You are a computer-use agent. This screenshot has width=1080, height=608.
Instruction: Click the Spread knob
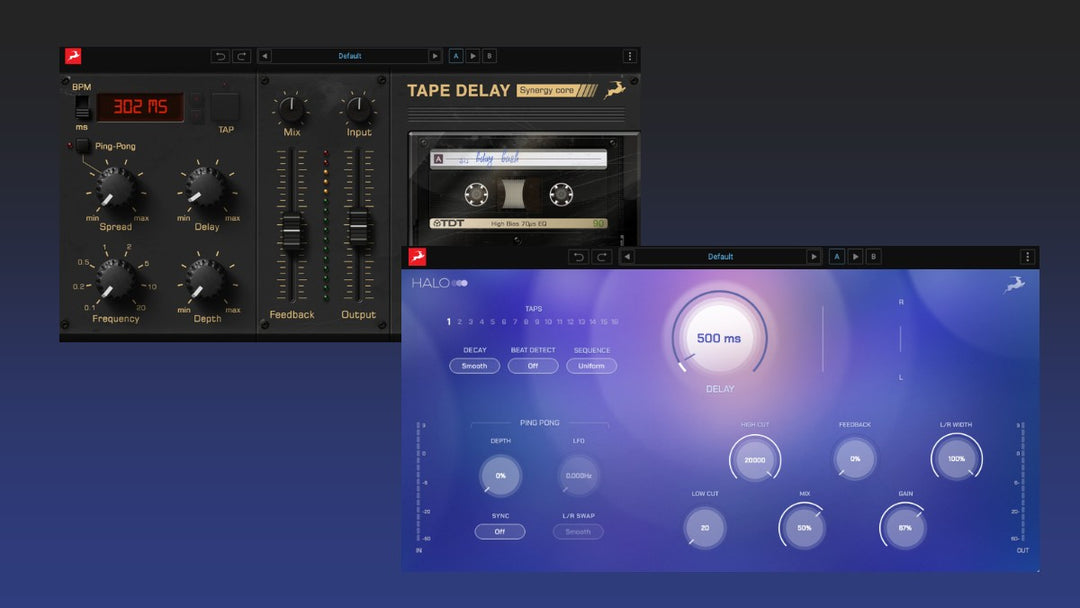click(x=115, y=188)
